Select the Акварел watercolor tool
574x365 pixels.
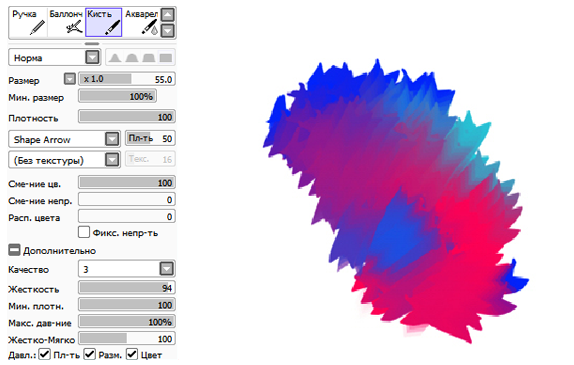[x=142, y=23]
